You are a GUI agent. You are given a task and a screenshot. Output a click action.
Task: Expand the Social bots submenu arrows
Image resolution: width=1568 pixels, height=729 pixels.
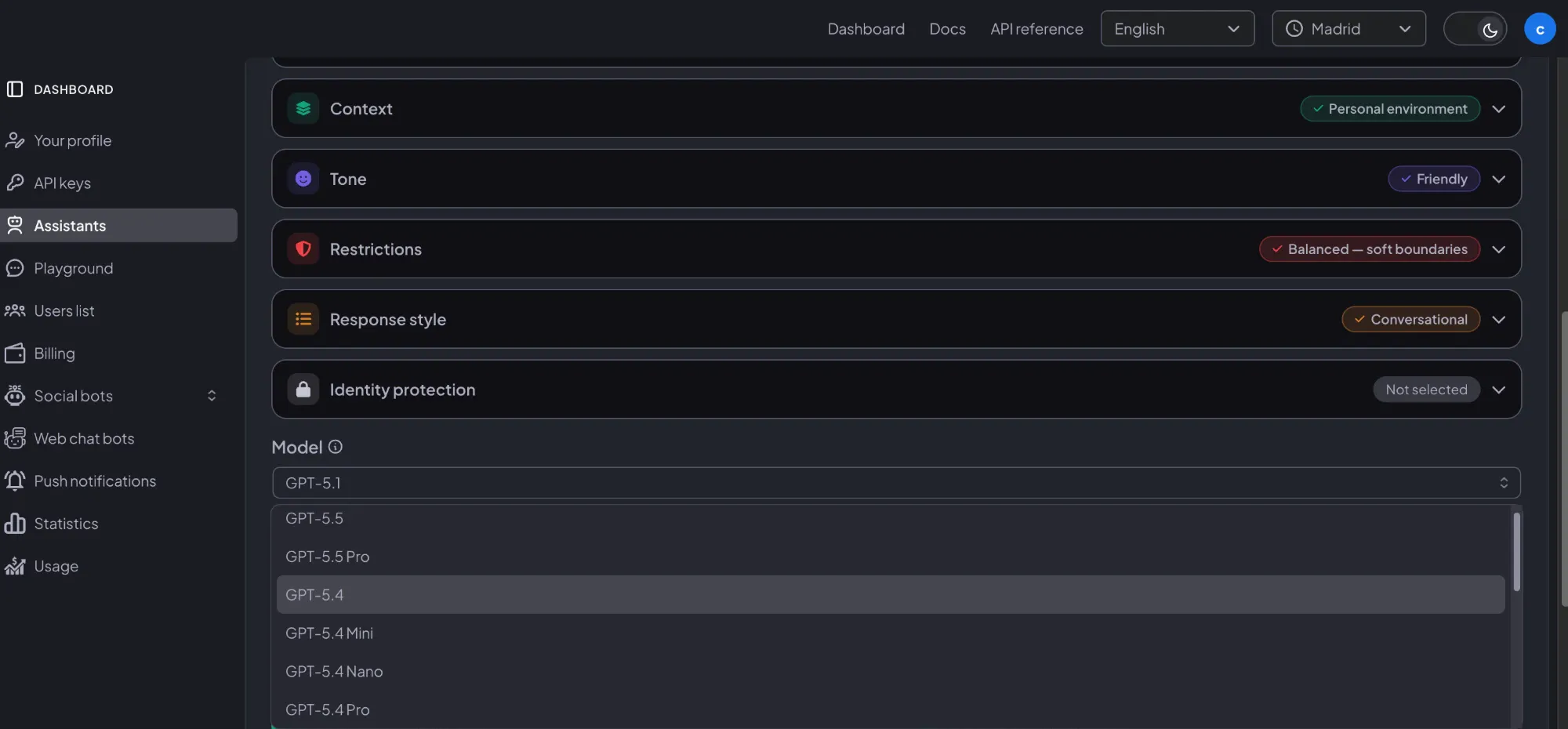pyautogui.click(x=212, y=396)
